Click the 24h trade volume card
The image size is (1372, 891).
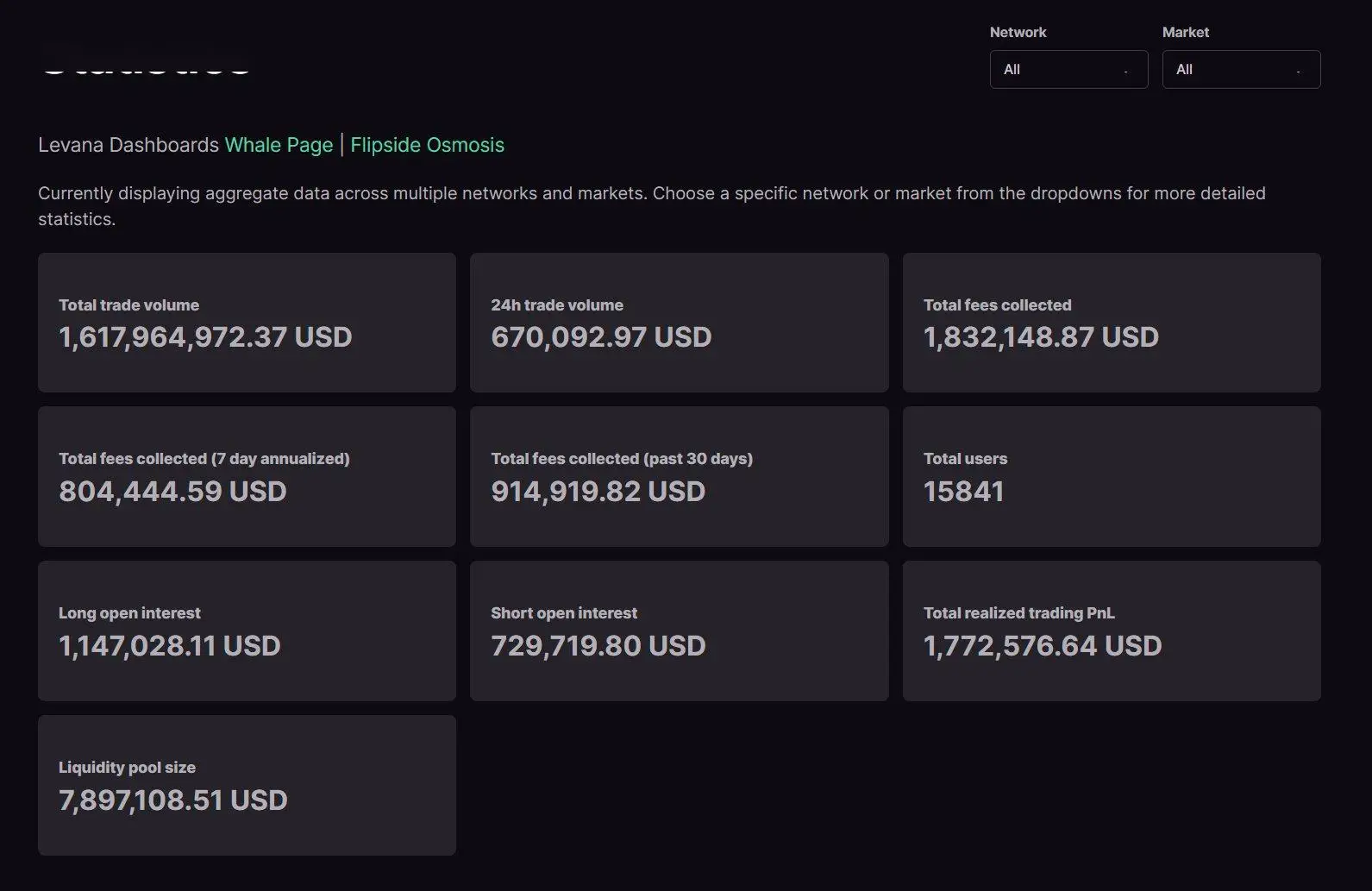pos(679,323)
